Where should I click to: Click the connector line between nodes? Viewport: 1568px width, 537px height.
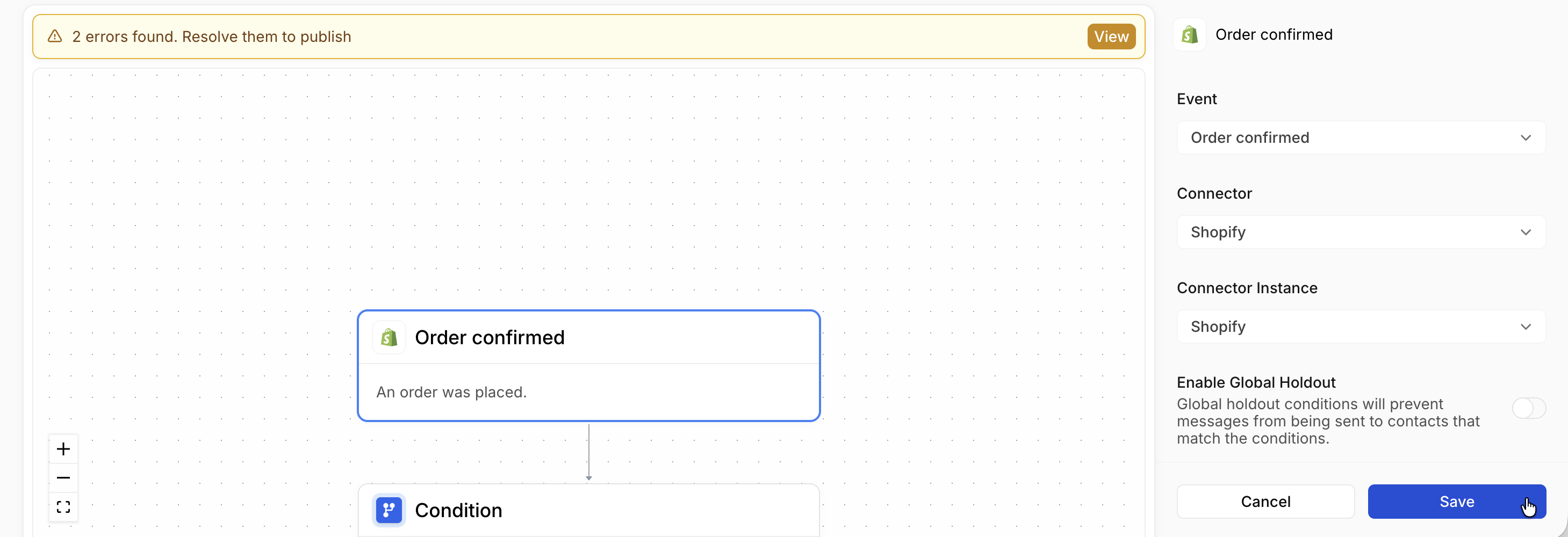[x=588, y=451]
